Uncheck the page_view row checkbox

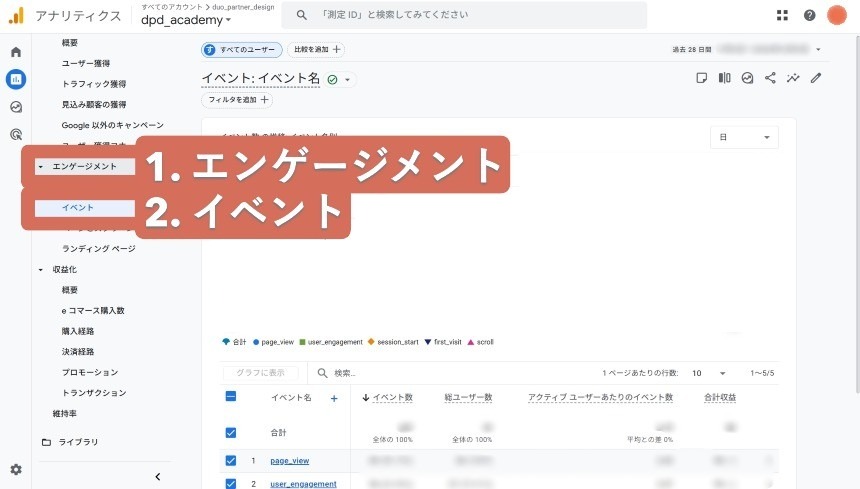pos(231,461)
